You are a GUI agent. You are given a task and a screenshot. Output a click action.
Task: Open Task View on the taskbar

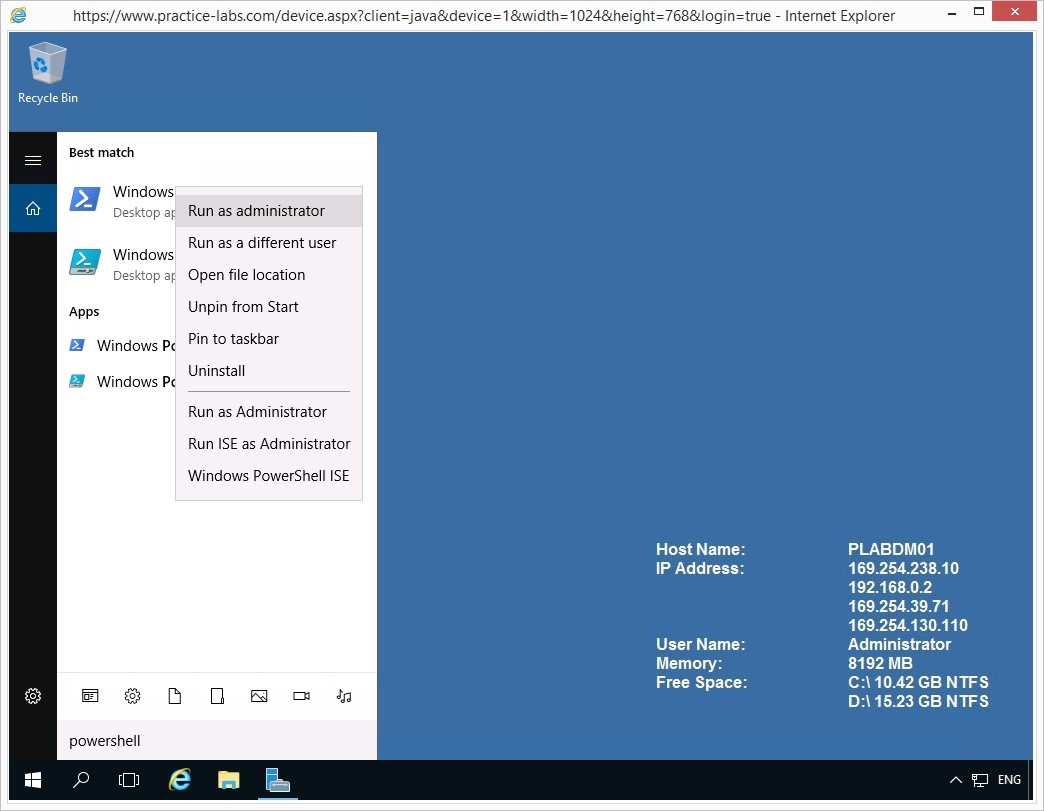coord(129,780)
